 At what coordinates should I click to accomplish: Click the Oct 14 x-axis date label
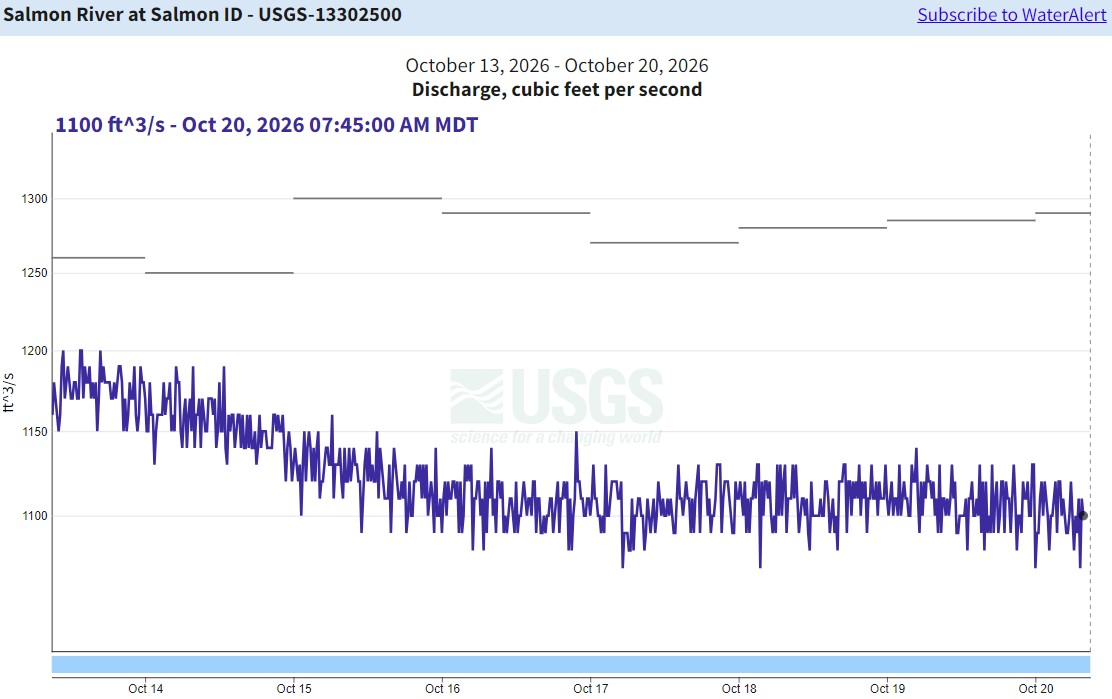click(145, 688)
